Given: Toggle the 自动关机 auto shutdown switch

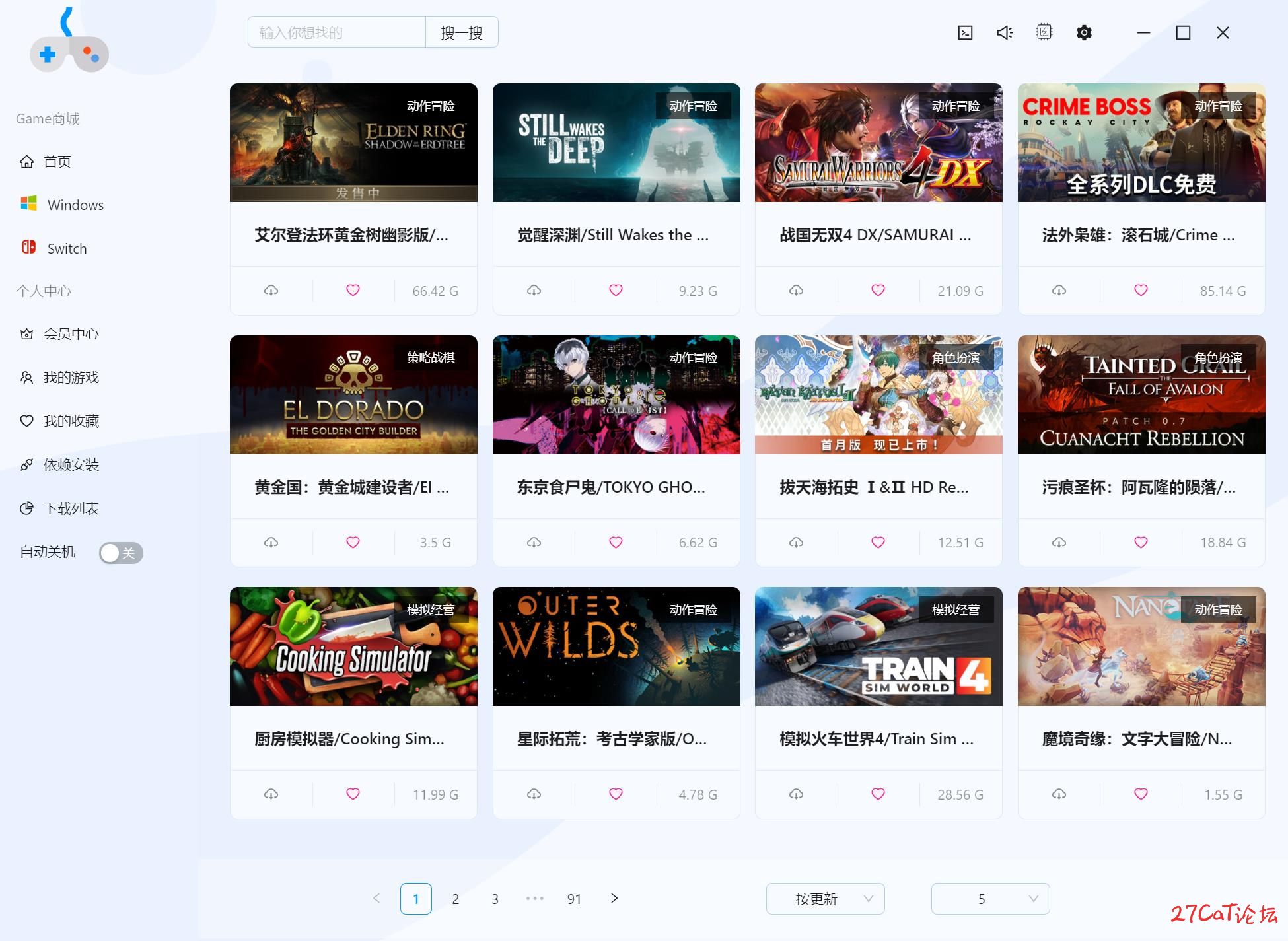Looking at the screenshot, I should pos(121,553).
